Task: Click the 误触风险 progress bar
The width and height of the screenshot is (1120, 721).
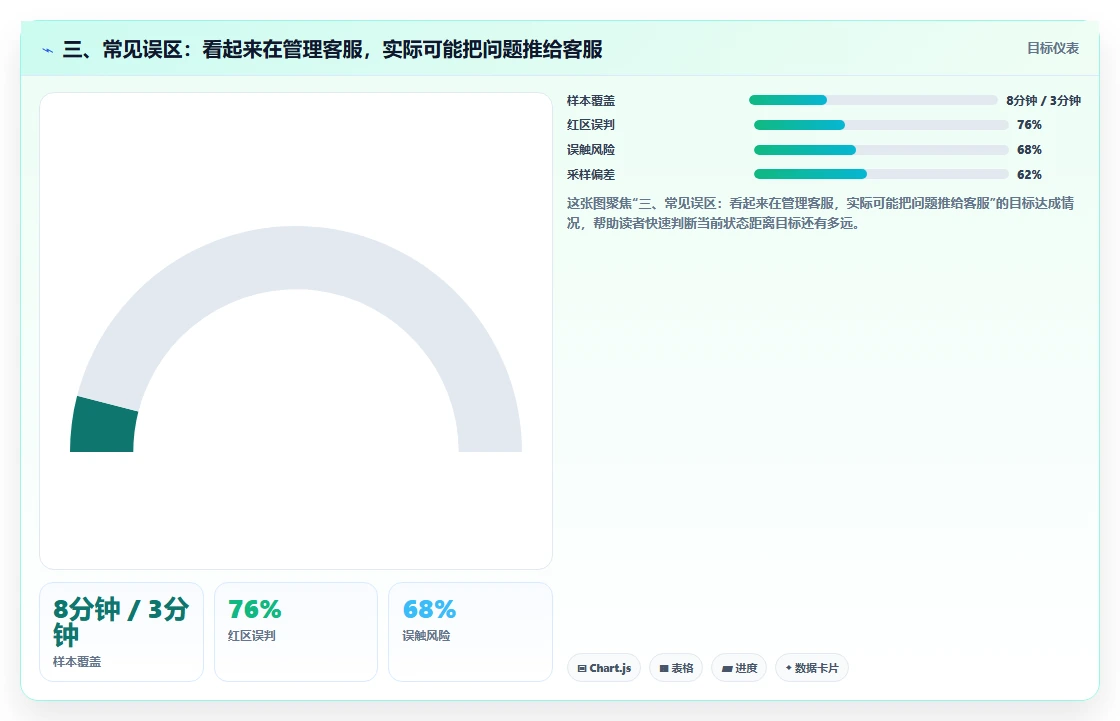Action: click(881, 150)
